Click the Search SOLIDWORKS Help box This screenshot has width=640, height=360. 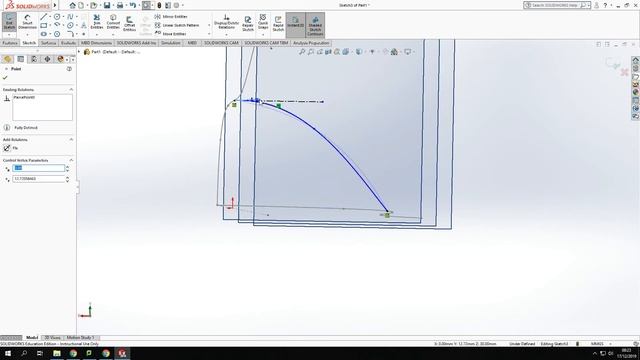coord(556,5)
